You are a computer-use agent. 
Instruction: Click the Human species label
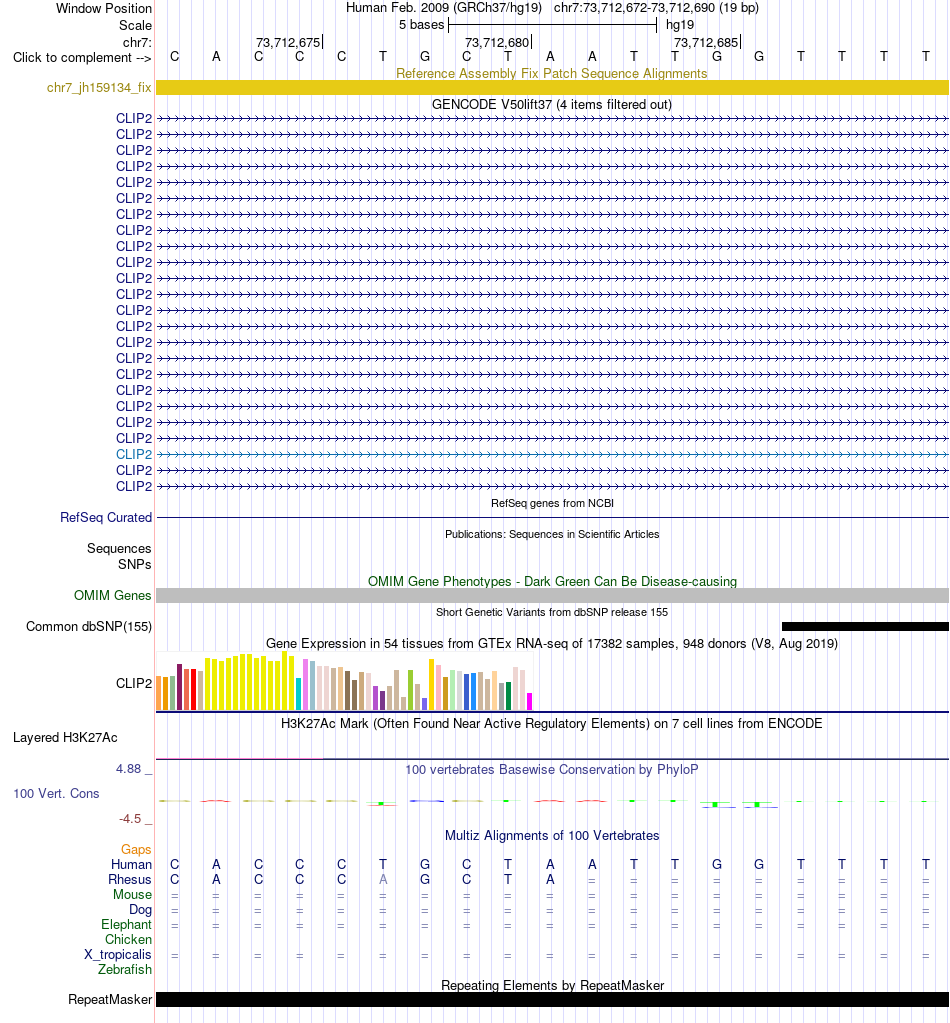click(131, 864)
